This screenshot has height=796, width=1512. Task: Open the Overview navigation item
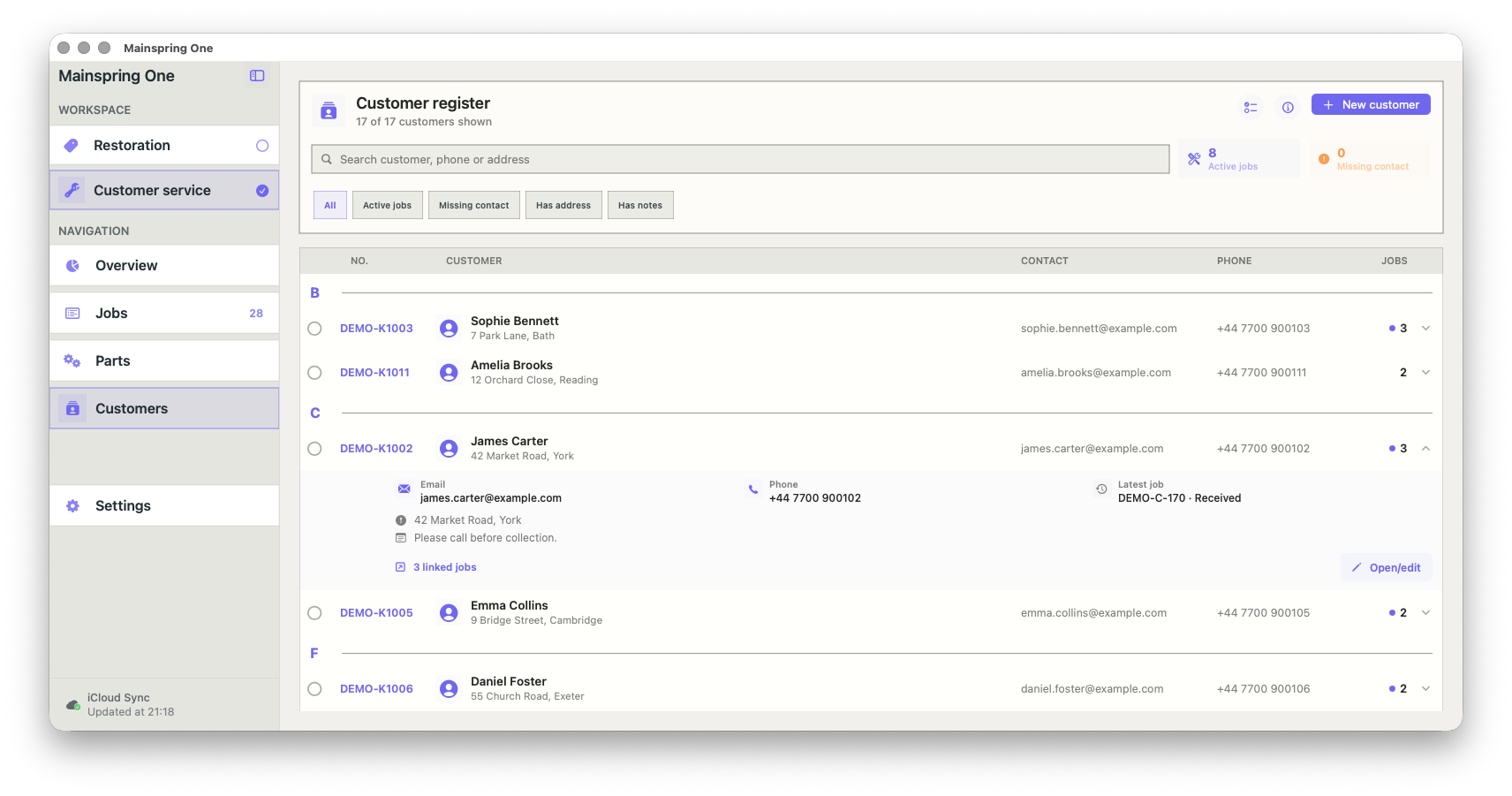pos(164,265)
